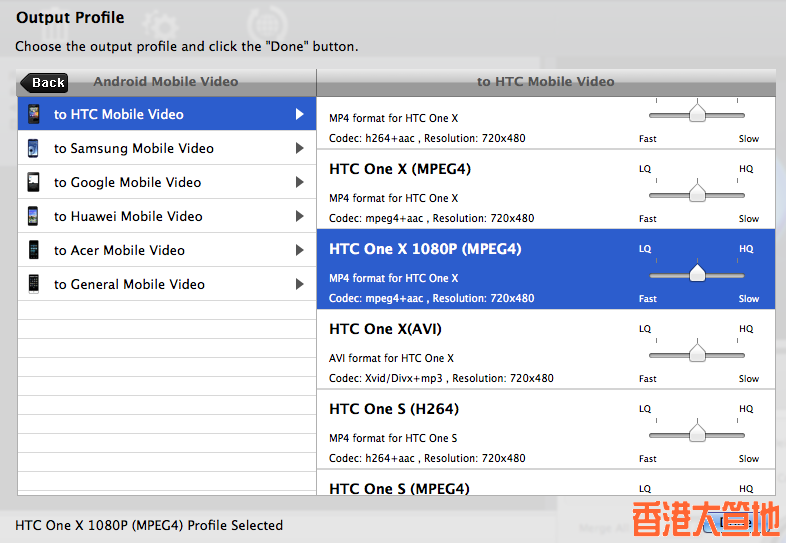Click the General mobile phone icon
Viewport: 786px width, 543px height.
(x=34, y=284)
